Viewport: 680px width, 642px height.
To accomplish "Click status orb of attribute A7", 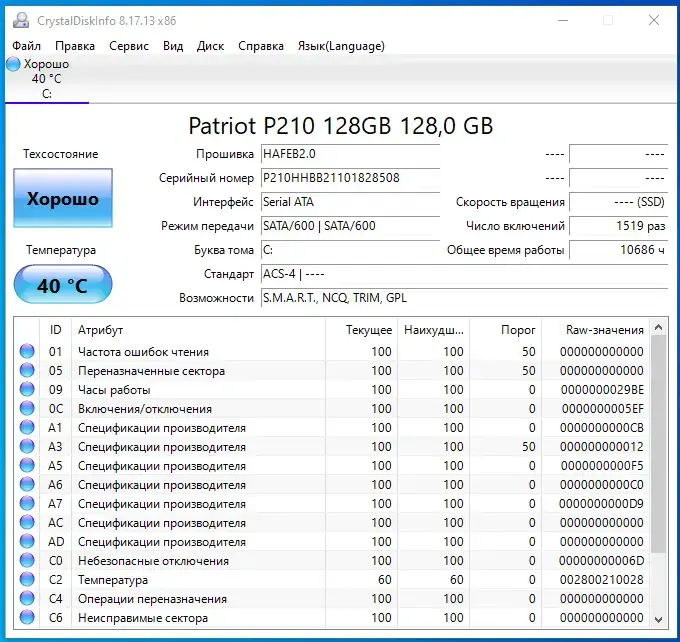I will tap(27, 504).
